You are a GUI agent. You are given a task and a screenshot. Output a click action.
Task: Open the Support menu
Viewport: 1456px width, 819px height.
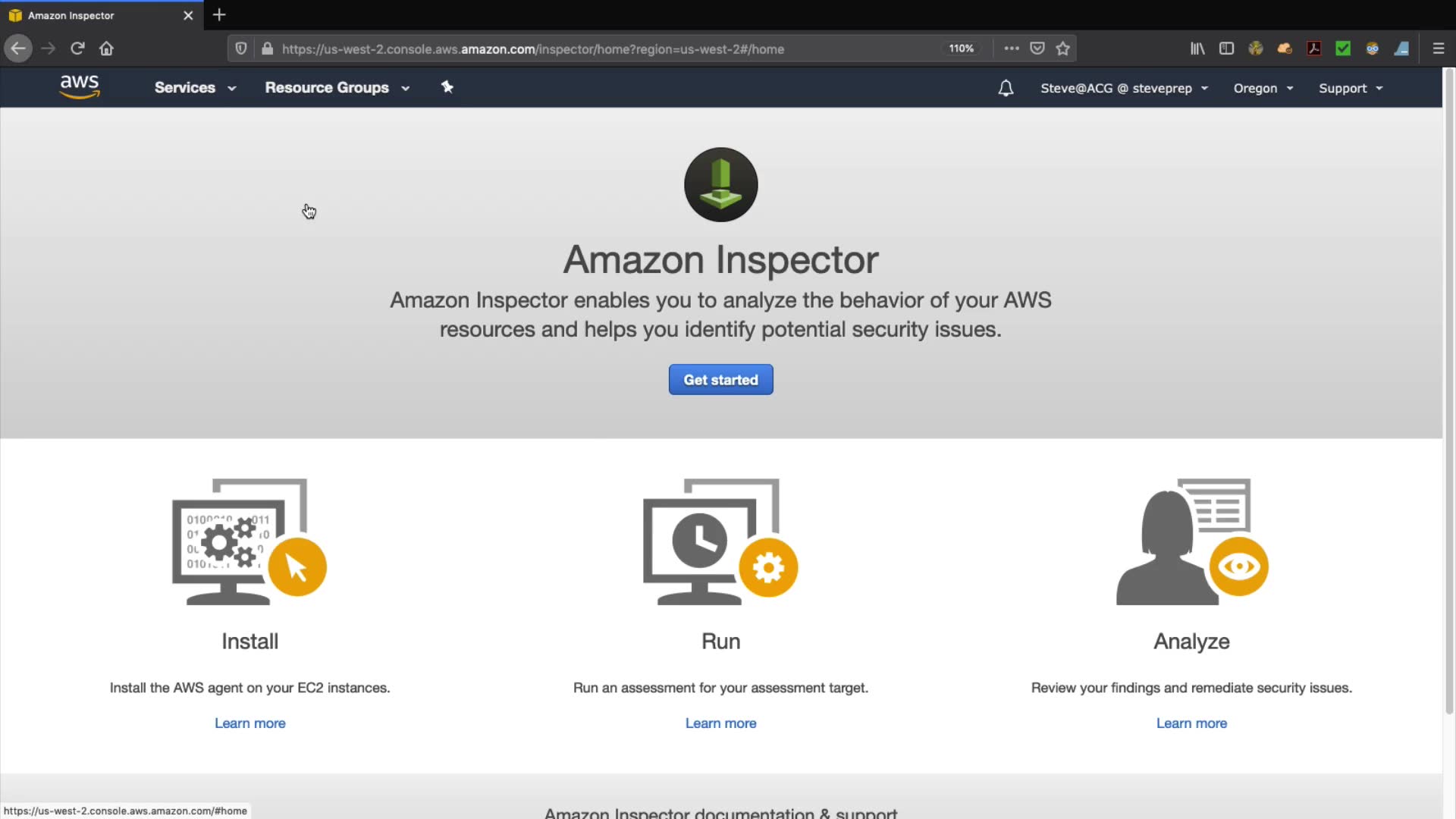pyautogui.click(x=1350, y=89)
